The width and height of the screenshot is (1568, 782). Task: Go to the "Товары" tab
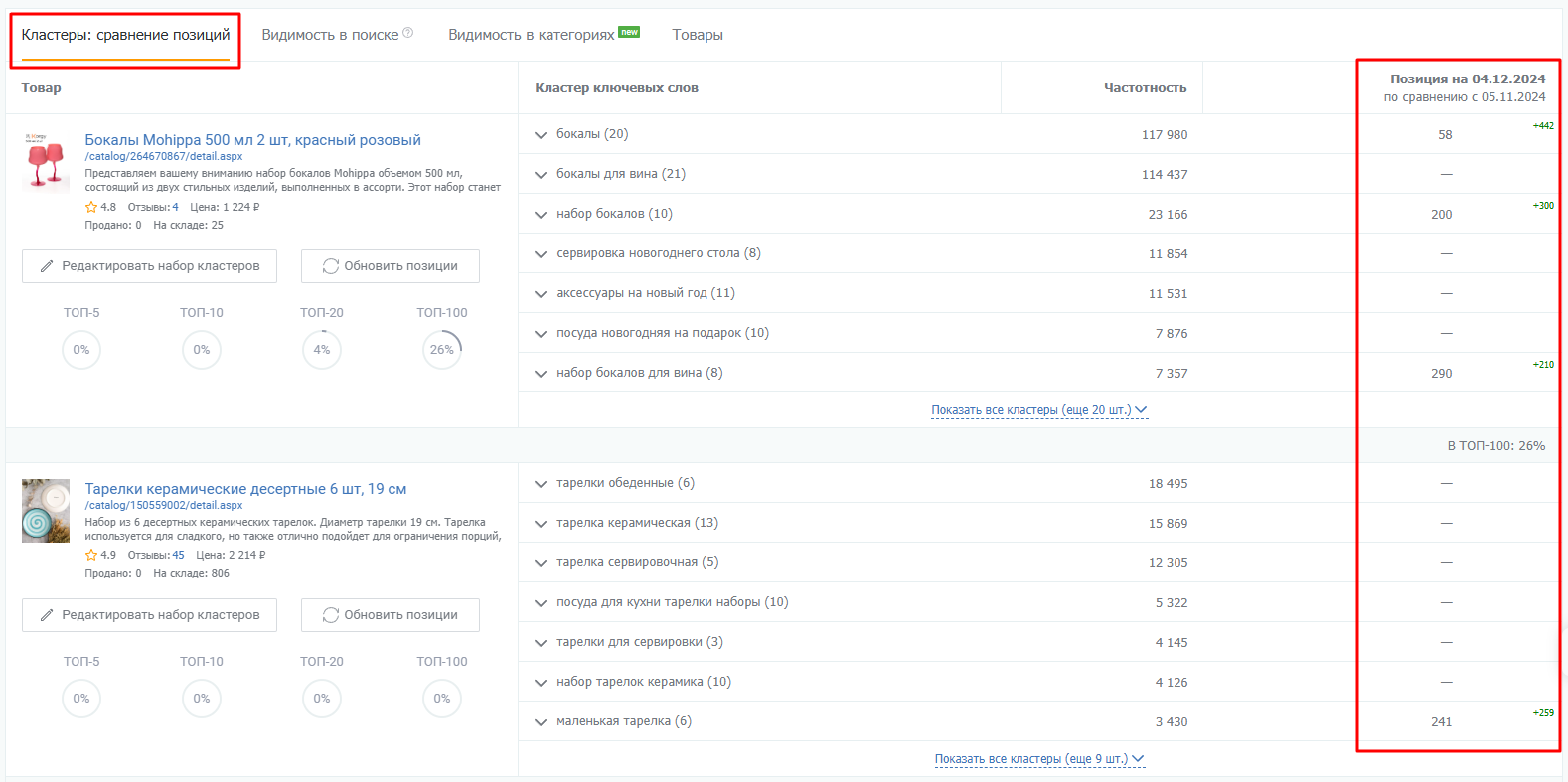click(698, 35)
